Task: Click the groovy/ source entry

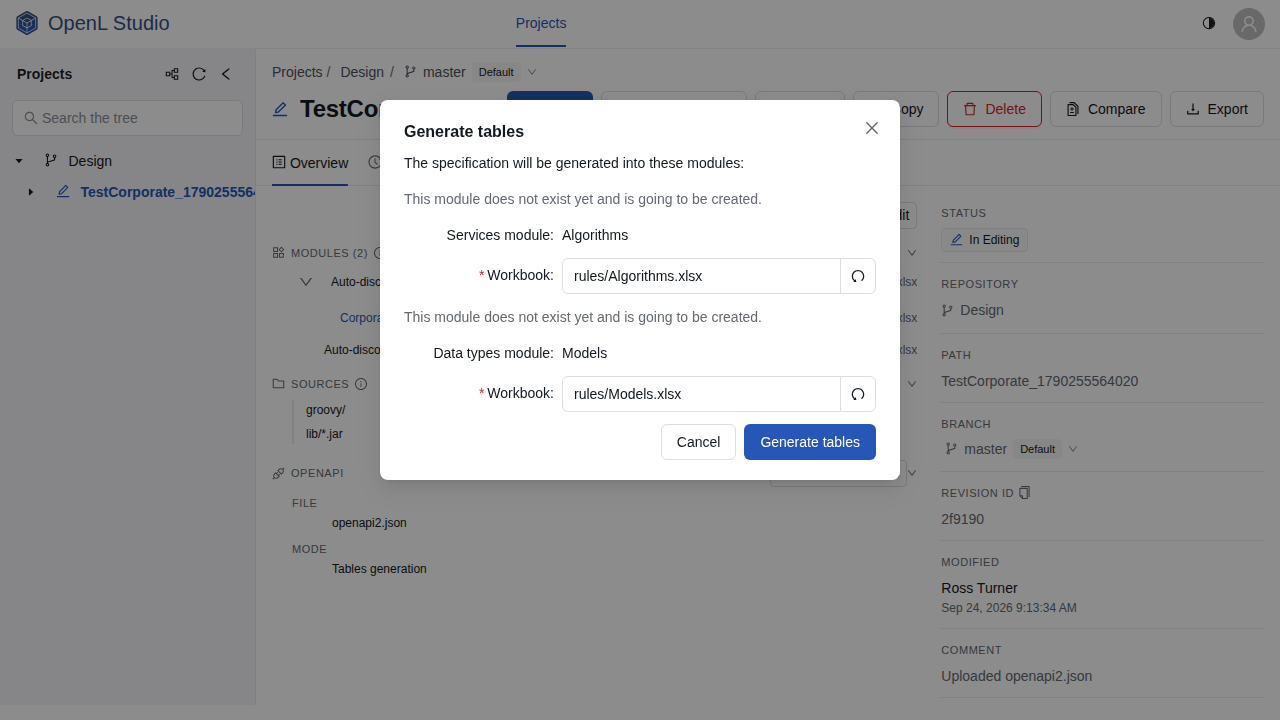Action: 325,410
